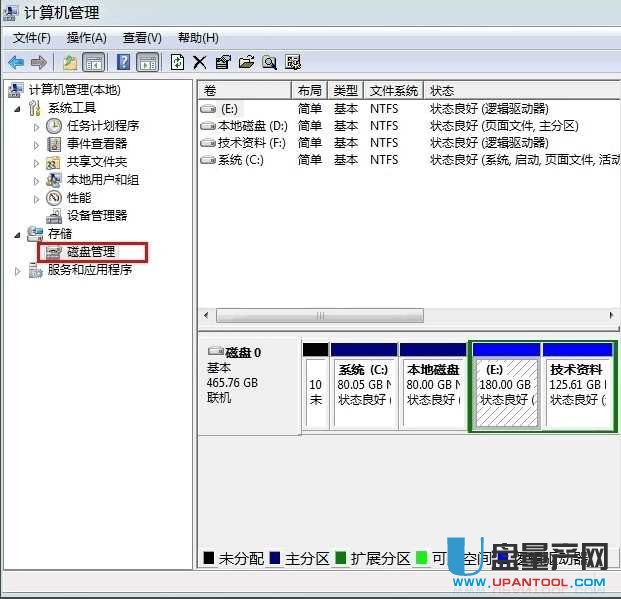This screenshot has width=621, height=599.
Task: Open the 查看(V) menu
Action: click(x=141, y=38)
